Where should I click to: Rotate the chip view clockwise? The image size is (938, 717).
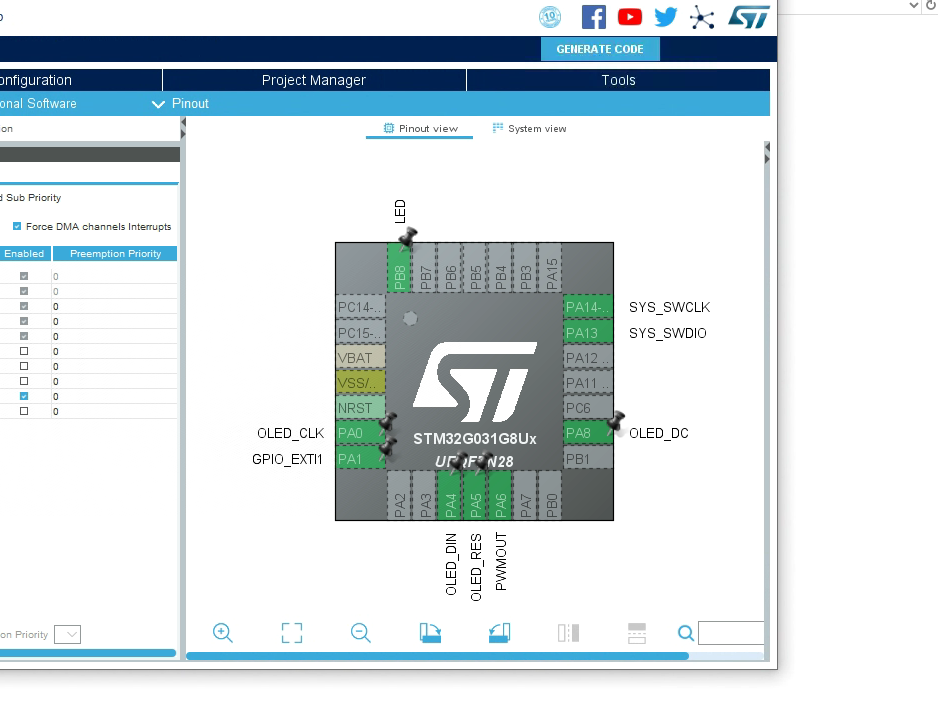pyautogui.click(x=430, y=633)
